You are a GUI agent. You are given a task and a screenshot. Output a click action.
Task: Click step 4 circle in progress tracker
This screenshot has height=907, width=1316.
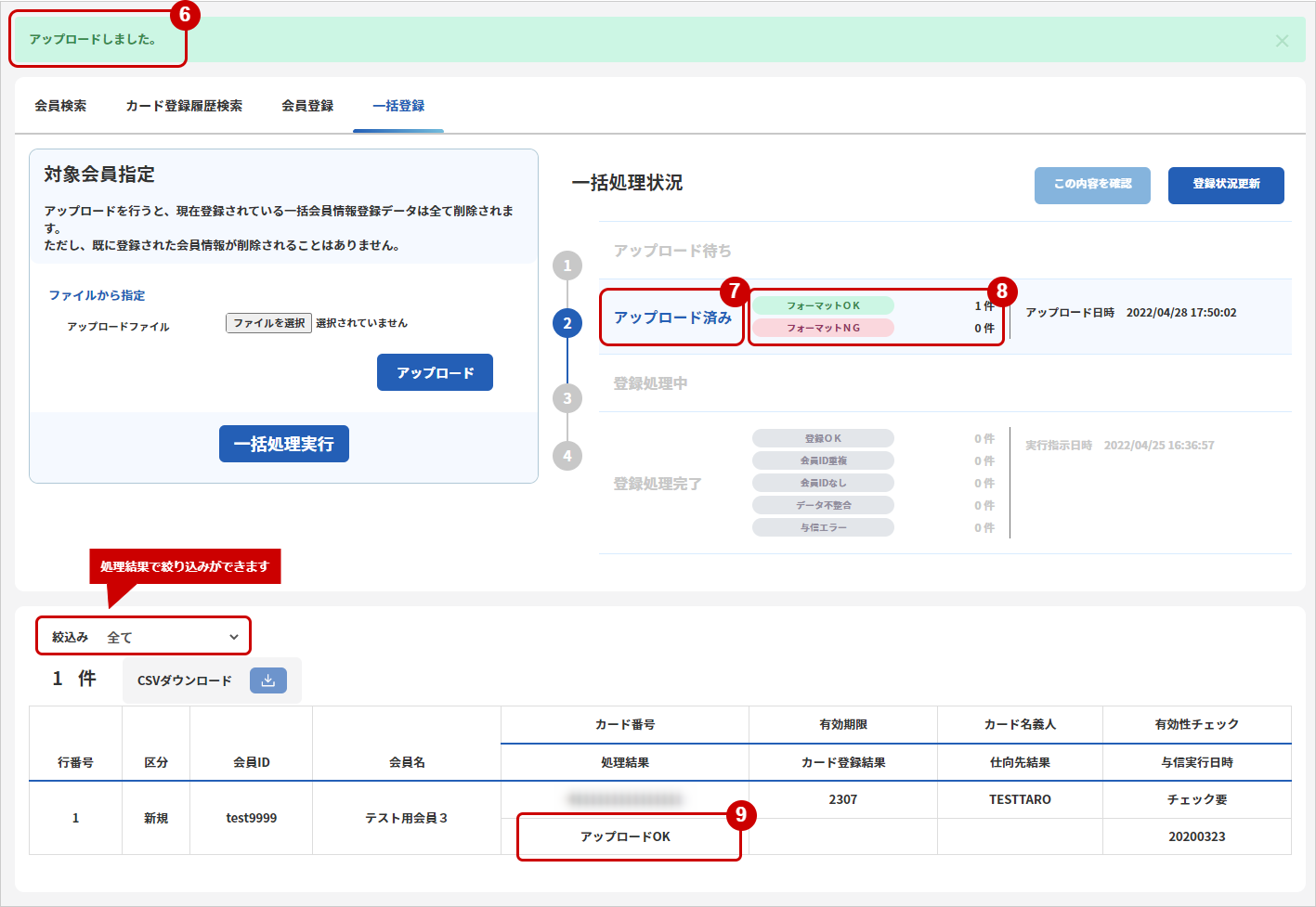[567, 456]
